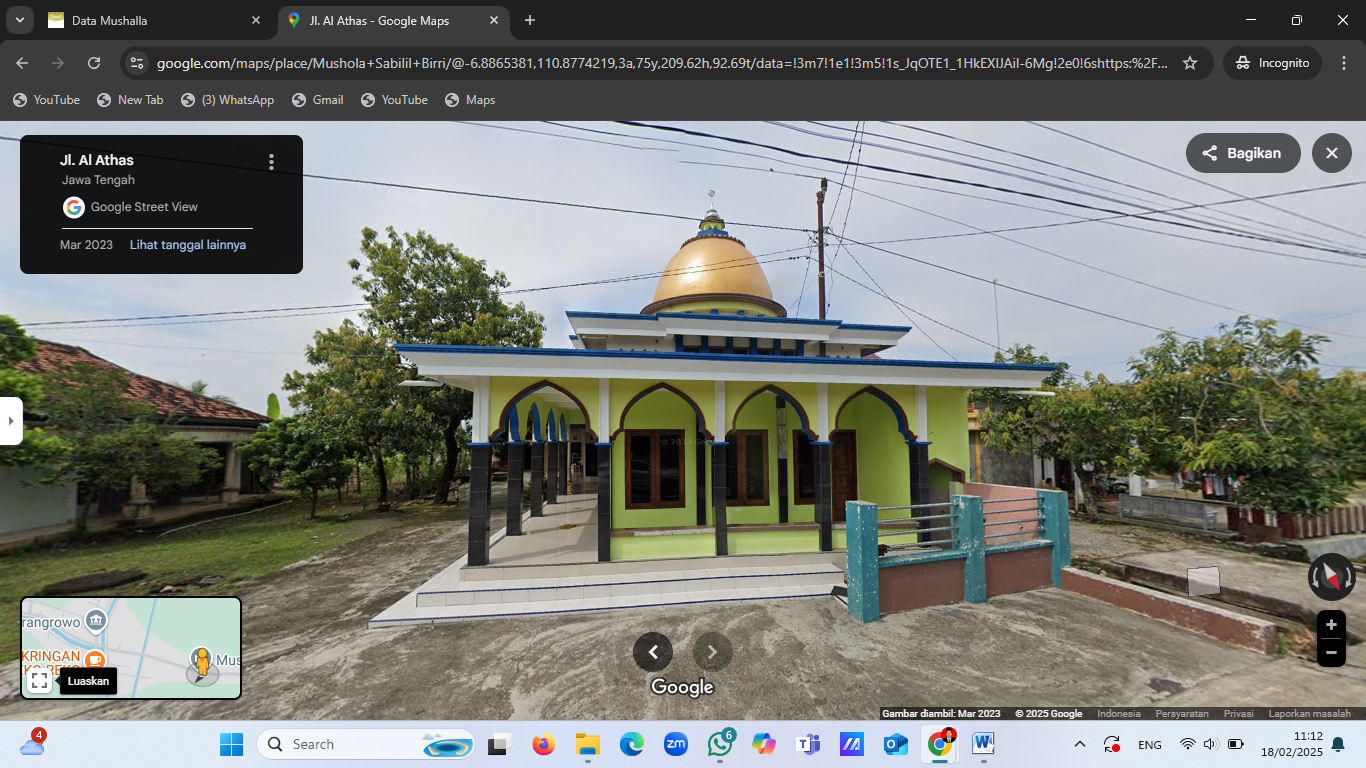Screen dimensions: 1366x768
Task: Go to the previous Street View image
Action: (x=653, y=652)
